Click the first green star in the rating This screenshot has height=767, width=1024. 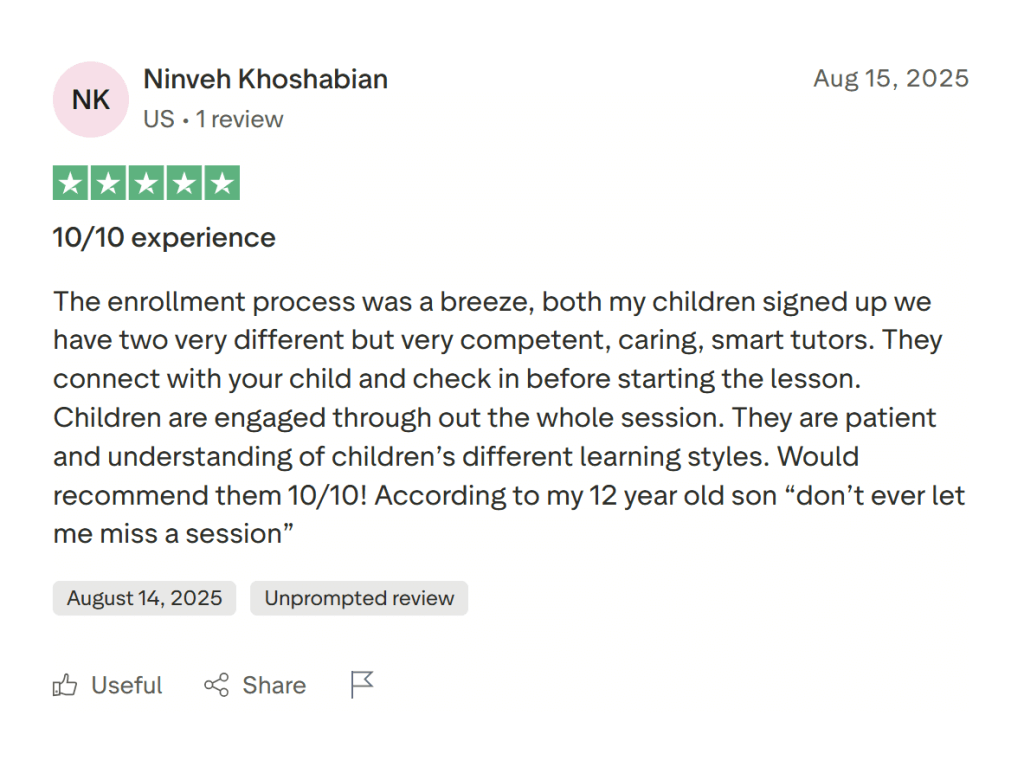click(70, 183)
